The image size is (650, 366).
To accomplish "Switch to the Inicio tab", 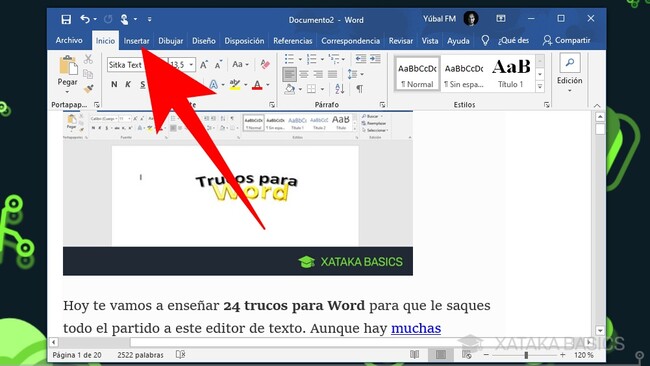I will (x=105, y=41).
